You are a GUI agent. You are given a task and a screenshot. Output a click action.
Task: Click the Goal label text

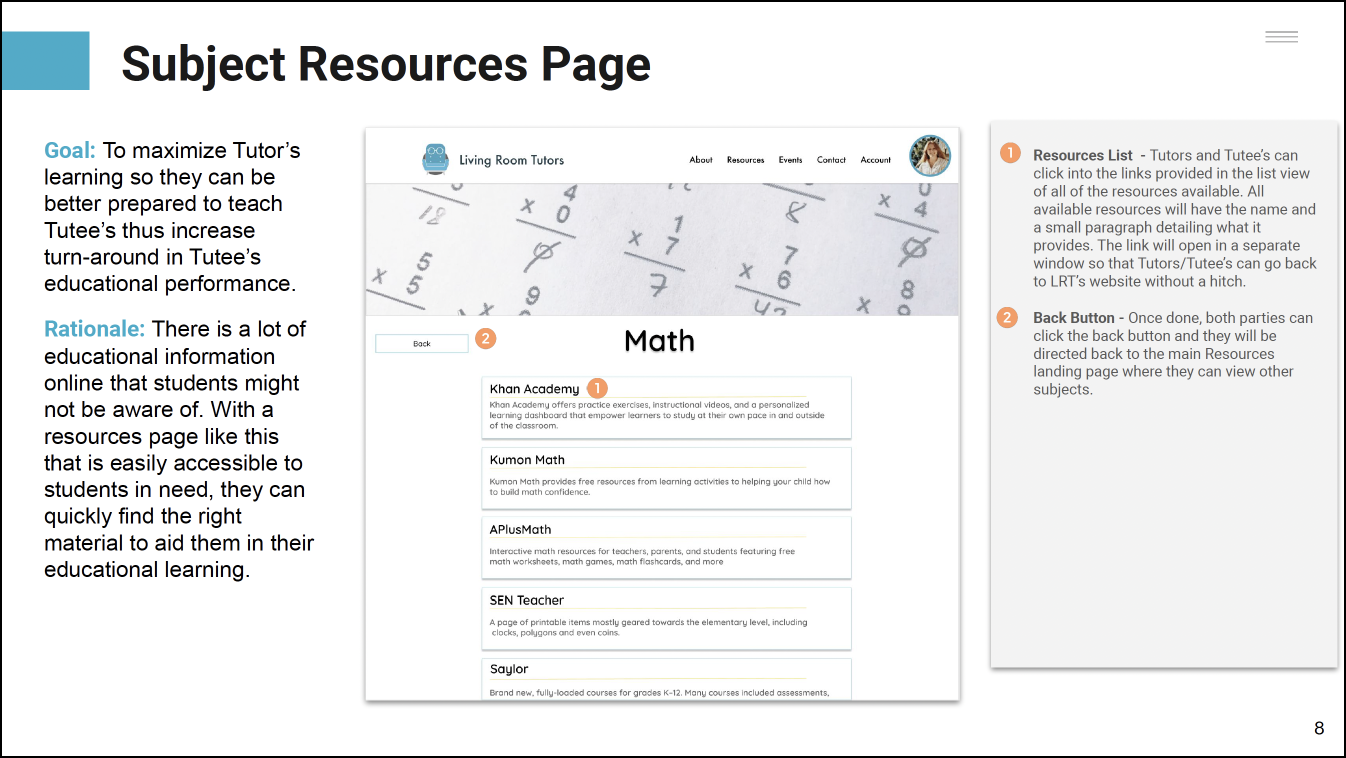click(x=70, y=151)
